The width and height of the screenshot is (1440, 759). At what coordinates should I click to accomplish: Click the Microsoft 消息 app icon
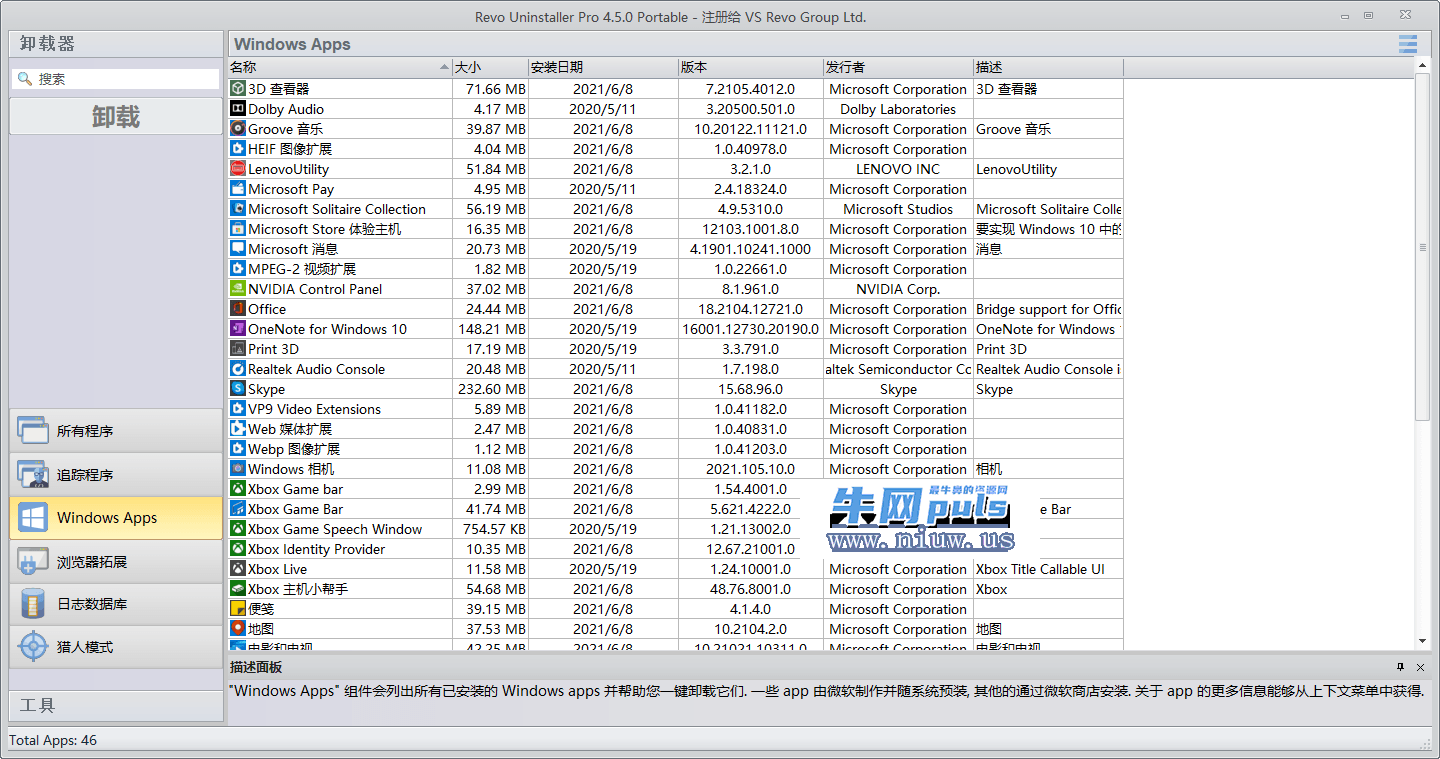tap(238, 249)
